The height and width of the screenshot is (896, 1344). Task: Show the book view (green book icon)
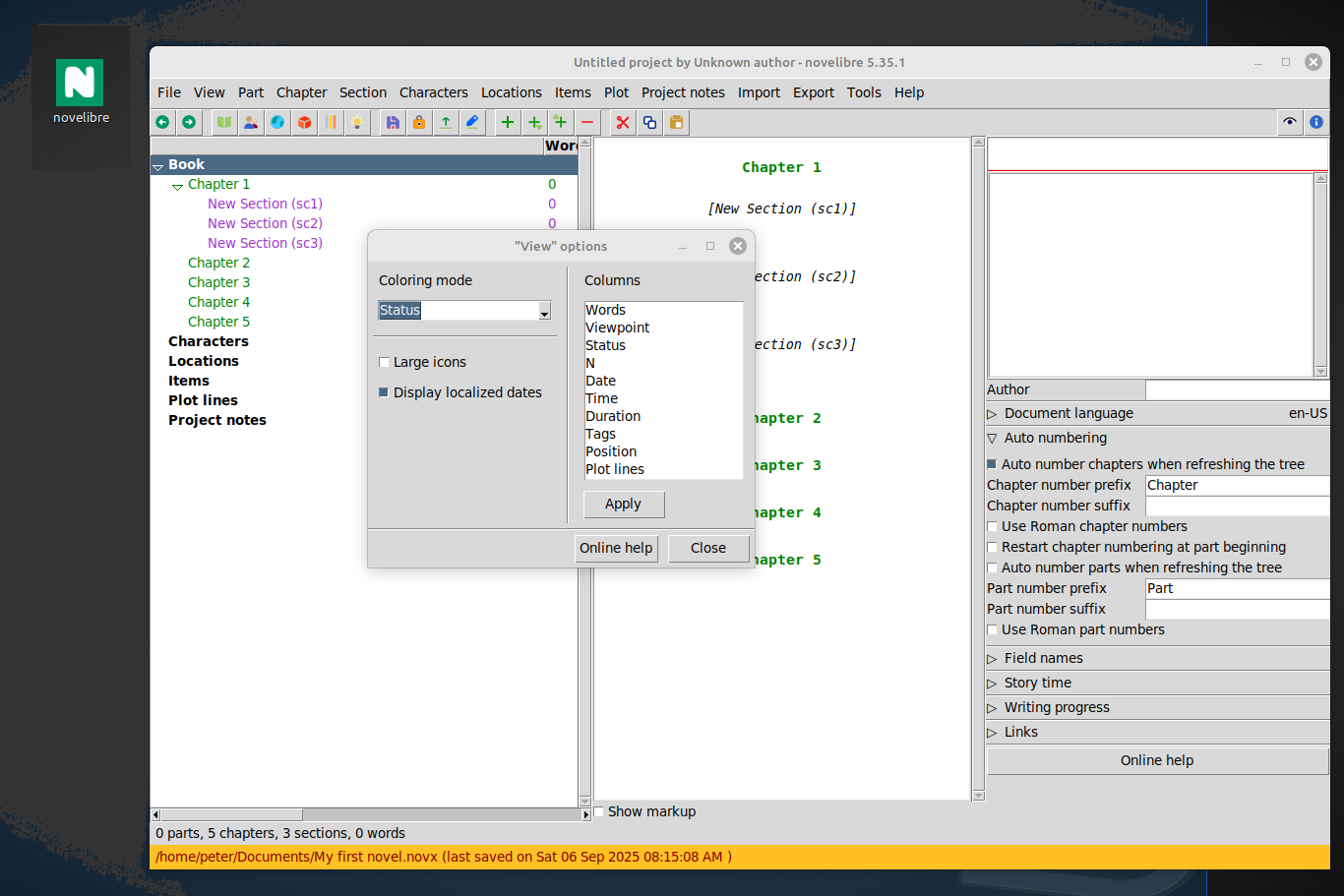click(224, 123)
